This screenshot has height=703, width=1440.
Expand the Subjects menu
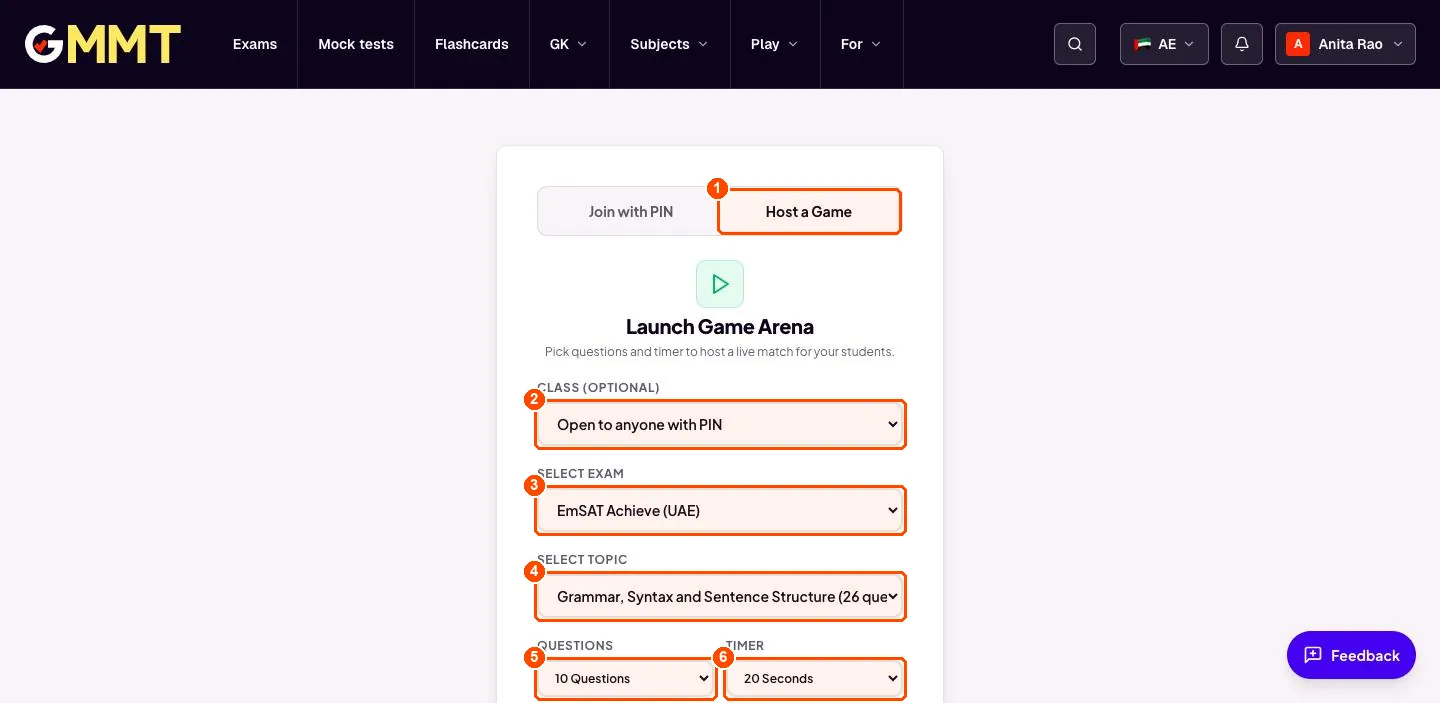tap(669, 44)
